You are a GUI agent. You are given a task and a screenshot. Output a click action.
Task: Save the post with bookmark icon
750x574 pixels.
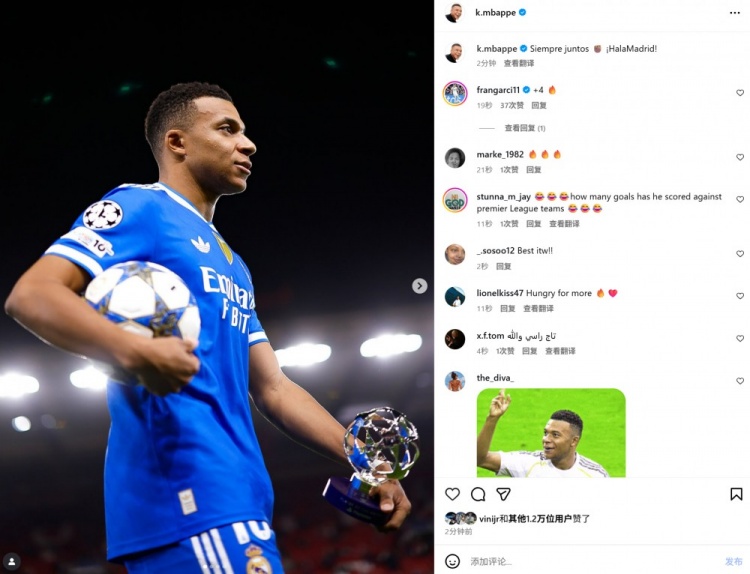click(x=736, y=494)
